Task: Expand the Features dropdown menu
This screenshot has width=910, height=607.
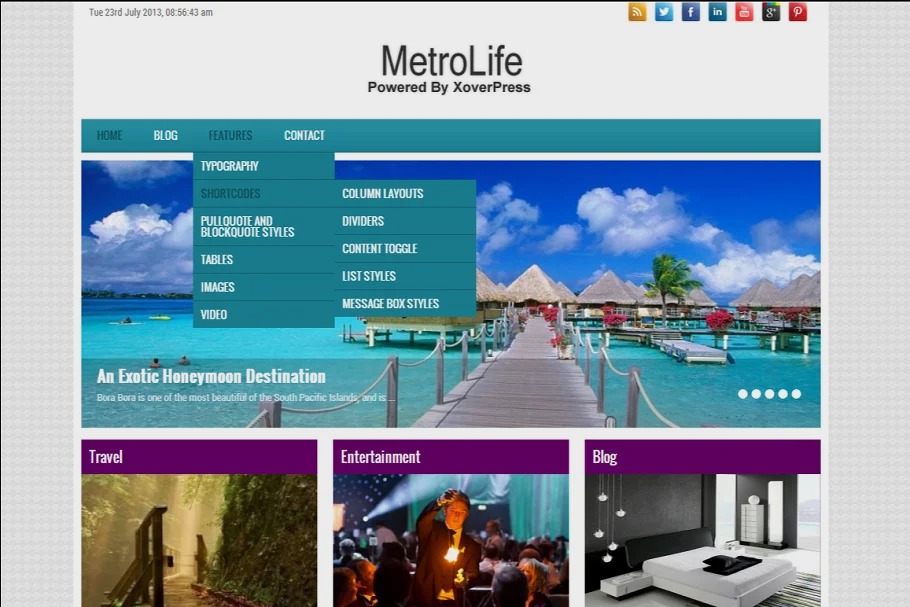Action: click(230, 136)
